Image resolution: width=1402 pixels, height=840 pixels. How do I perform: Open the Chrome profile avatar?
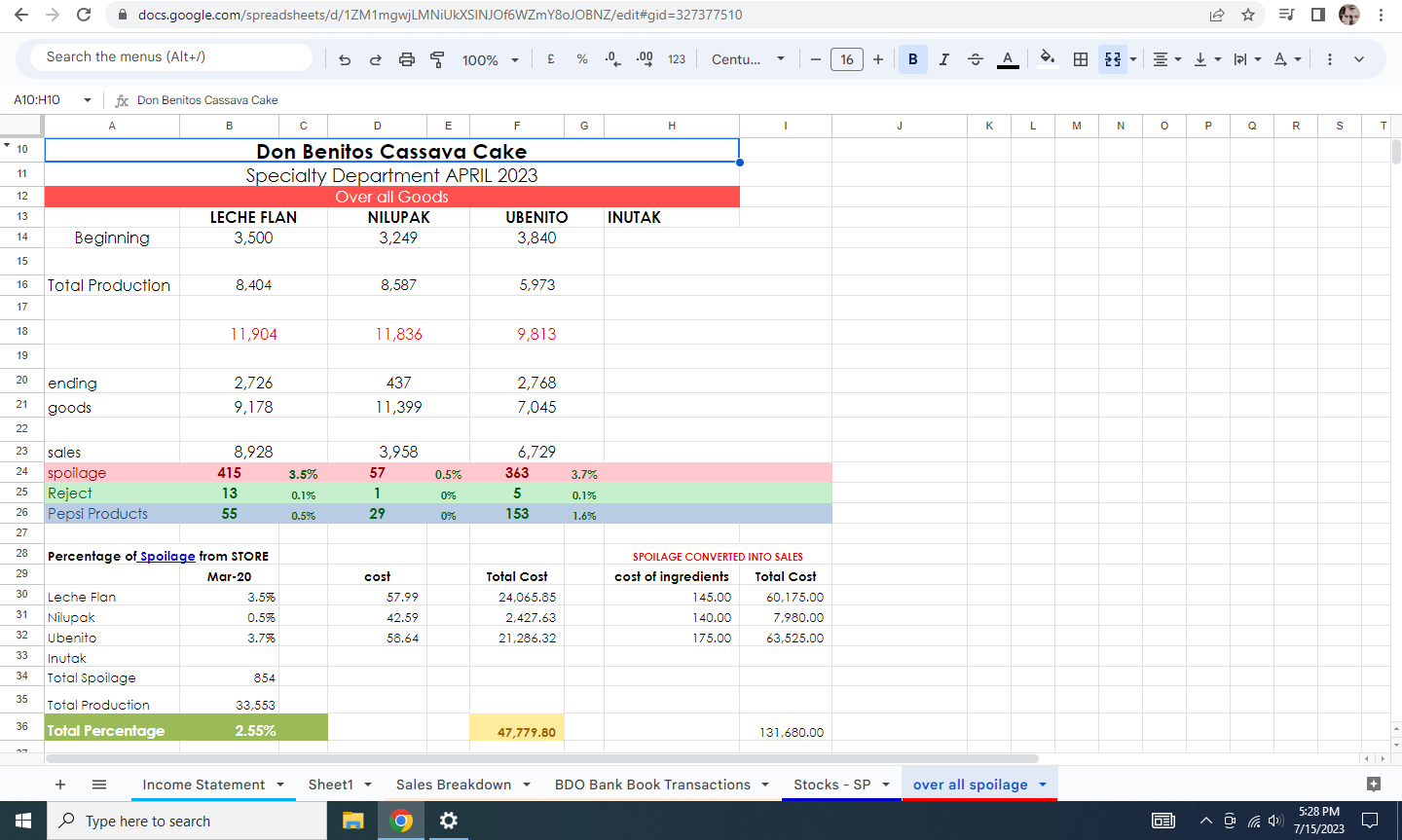point(1349,15)
